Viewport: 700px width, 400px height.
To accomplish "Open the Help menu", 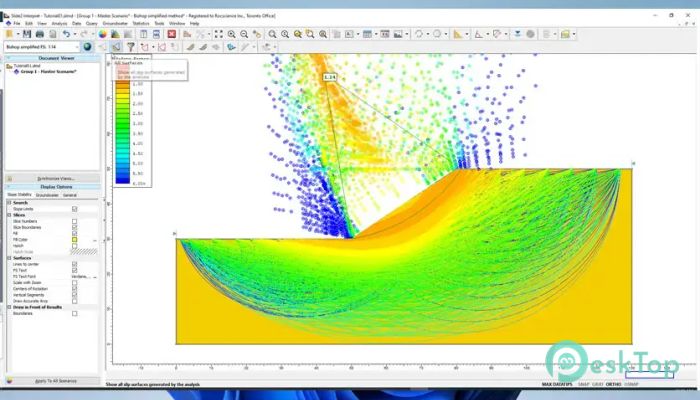I will [194, 23].
